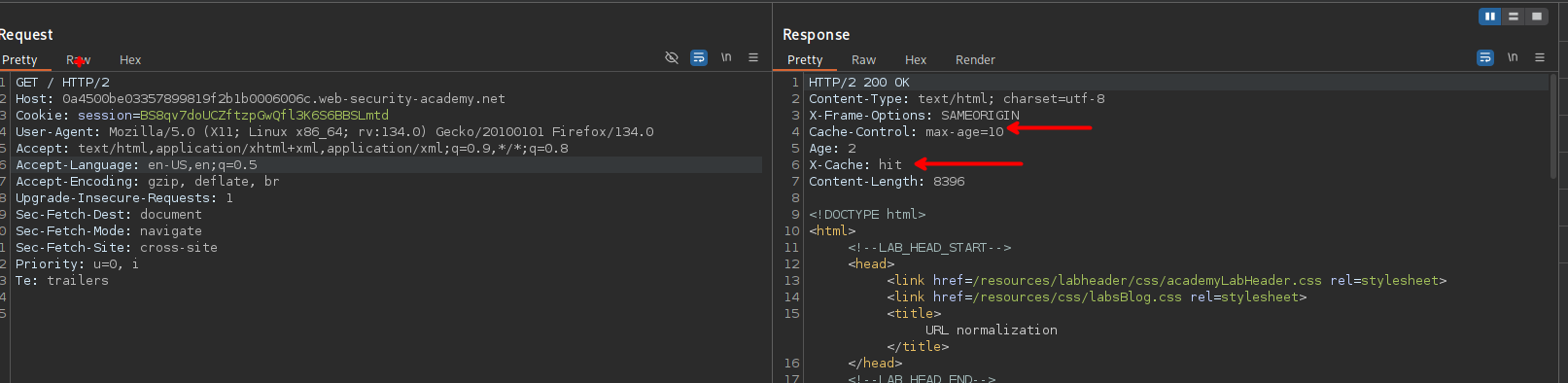This screenshot has width=1568, height=383.
Task: Click the 'Age: 2' response header
Action: [x=832, y=149]
